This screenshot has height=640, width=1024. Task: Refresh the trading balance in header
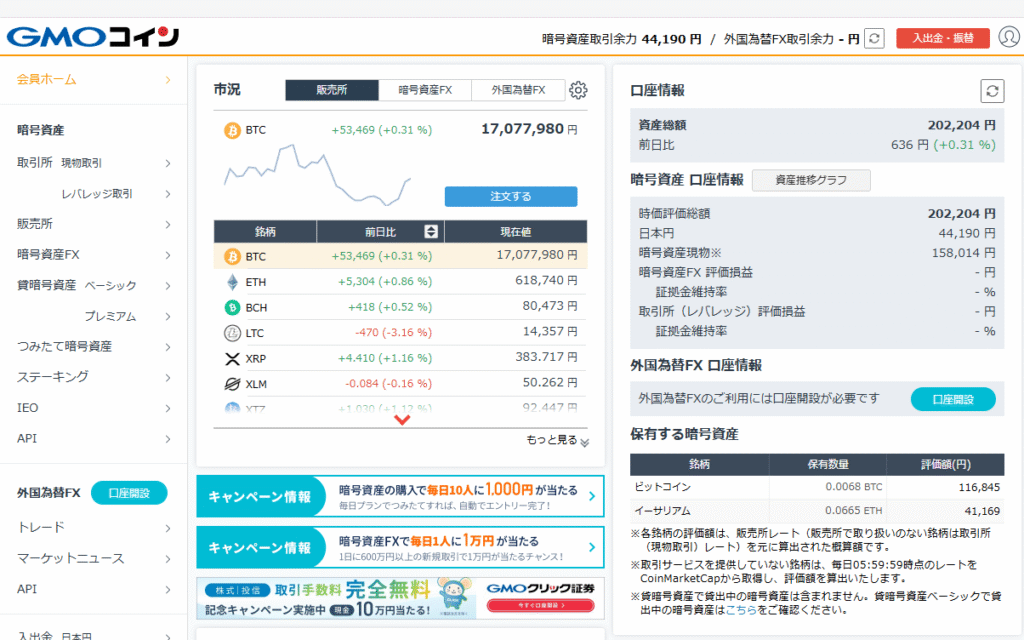[875, 38]
